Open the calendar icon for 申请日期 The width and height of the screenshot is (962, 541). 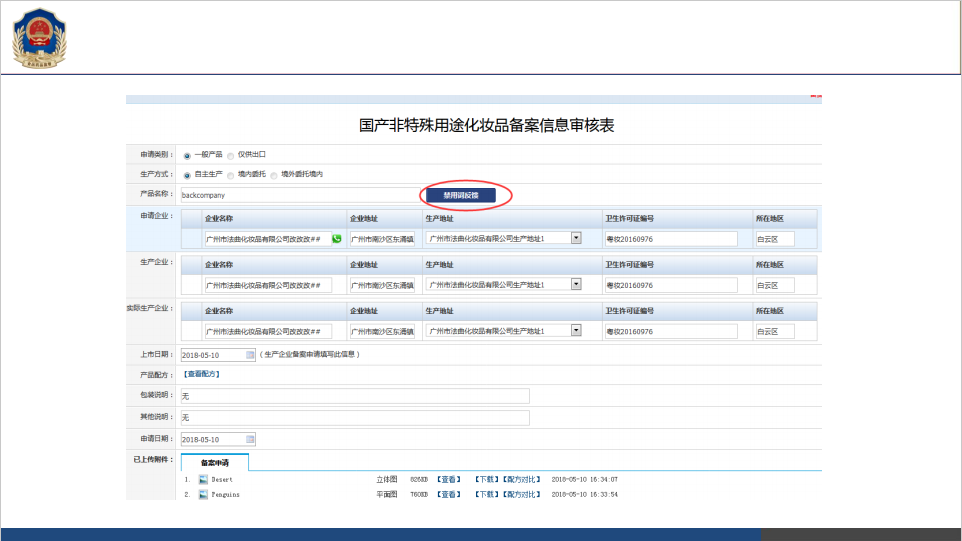pos(250,439)
